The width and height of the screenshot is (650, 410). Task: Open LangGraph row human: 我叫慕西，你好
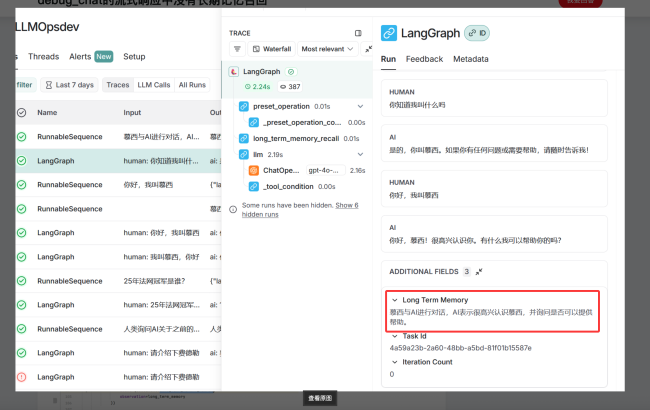[x=118, y=257]
